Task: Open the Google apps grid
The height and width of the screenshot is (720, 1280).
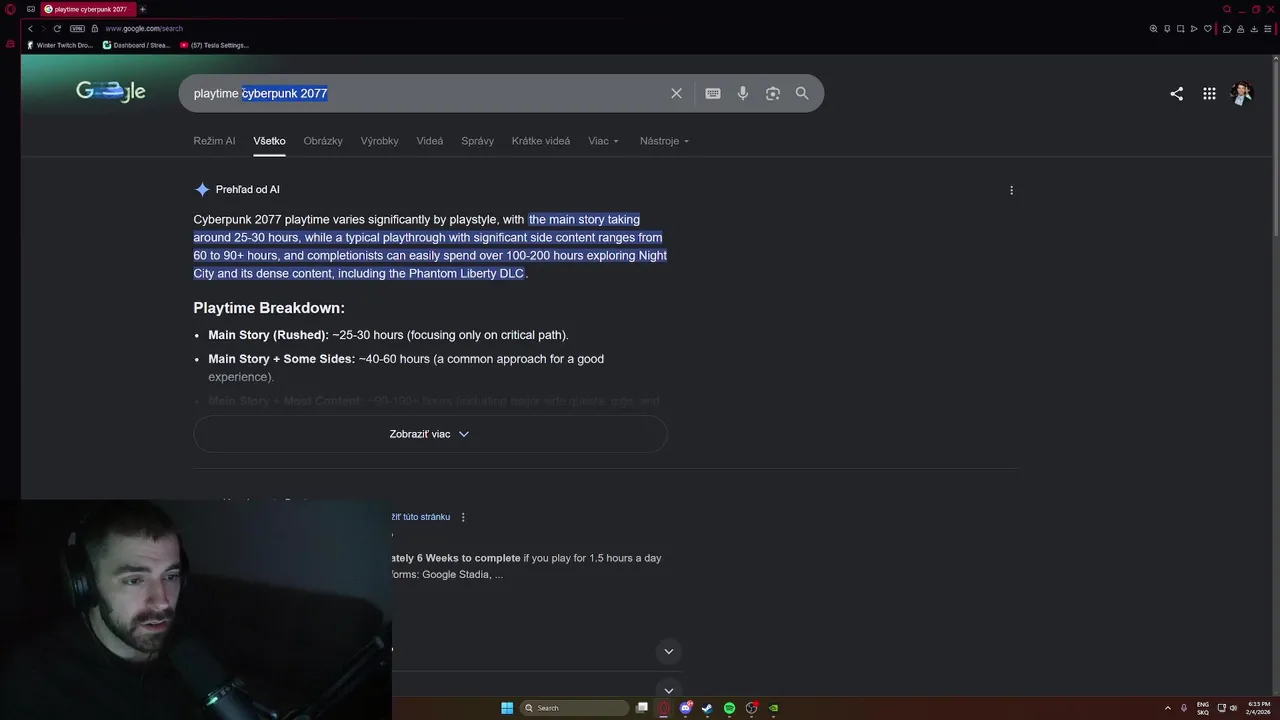Action: click(x=1209, y=93)
